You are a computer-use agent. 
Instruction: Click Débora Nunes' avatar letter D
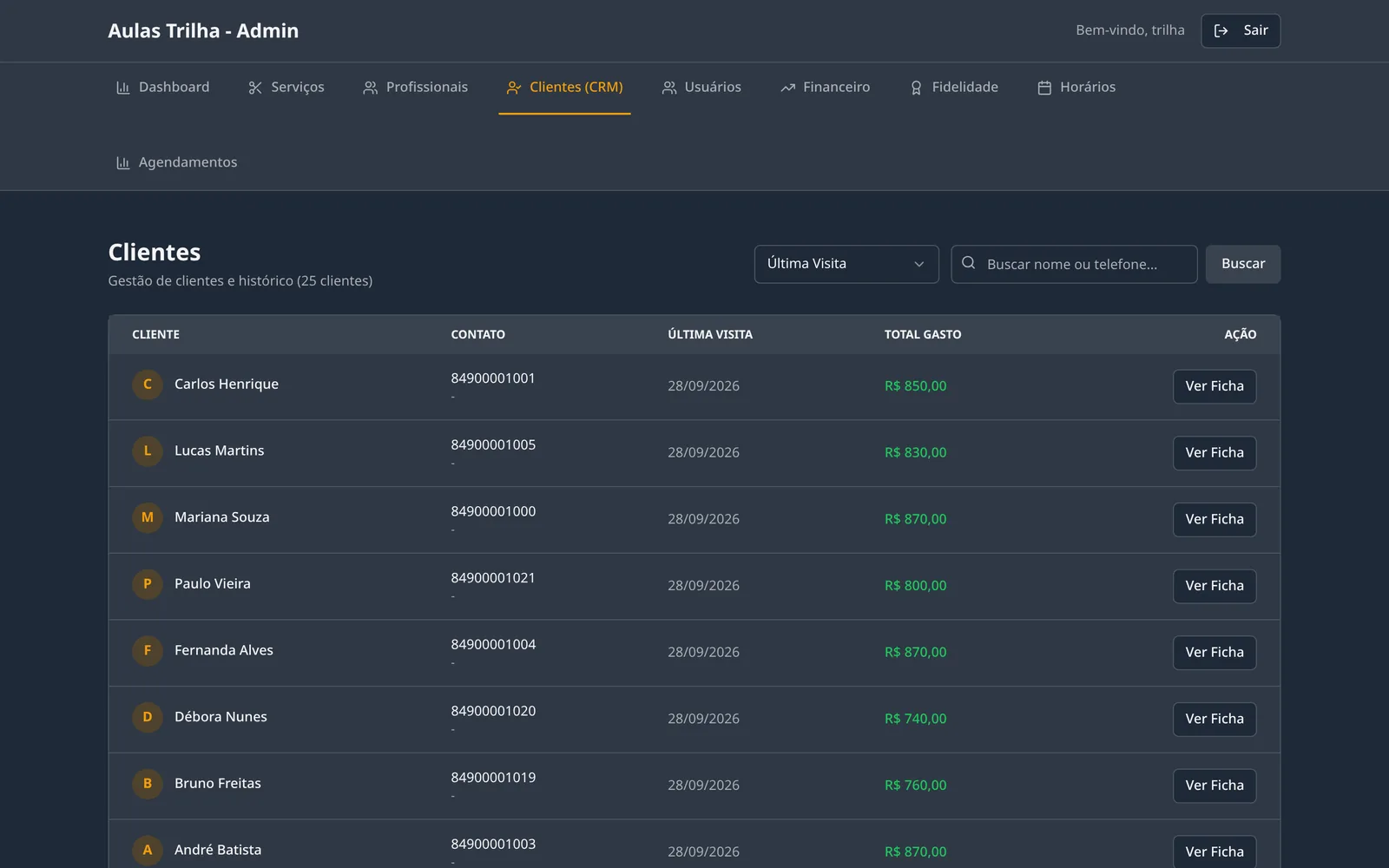pyautogui.click(x=148, y=717)
